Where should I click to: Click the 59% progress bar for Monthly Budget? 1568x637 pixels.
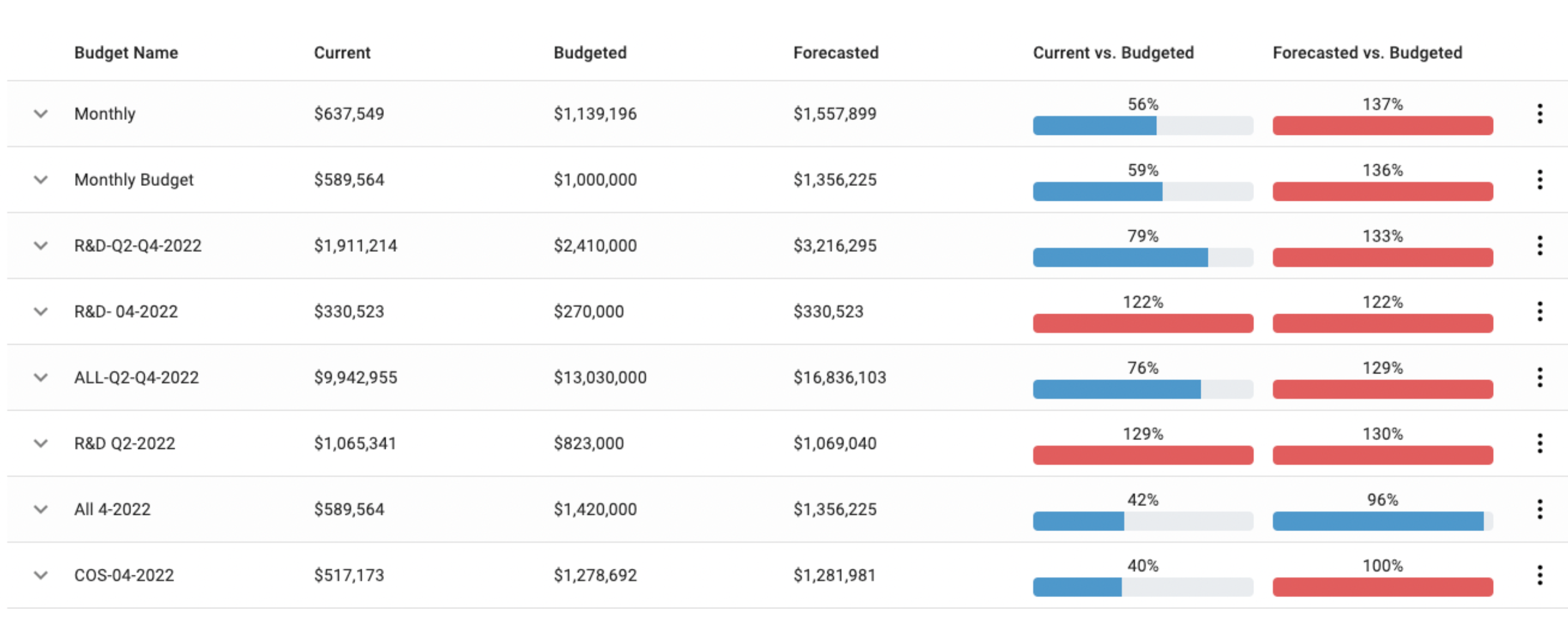(1143, 191)
